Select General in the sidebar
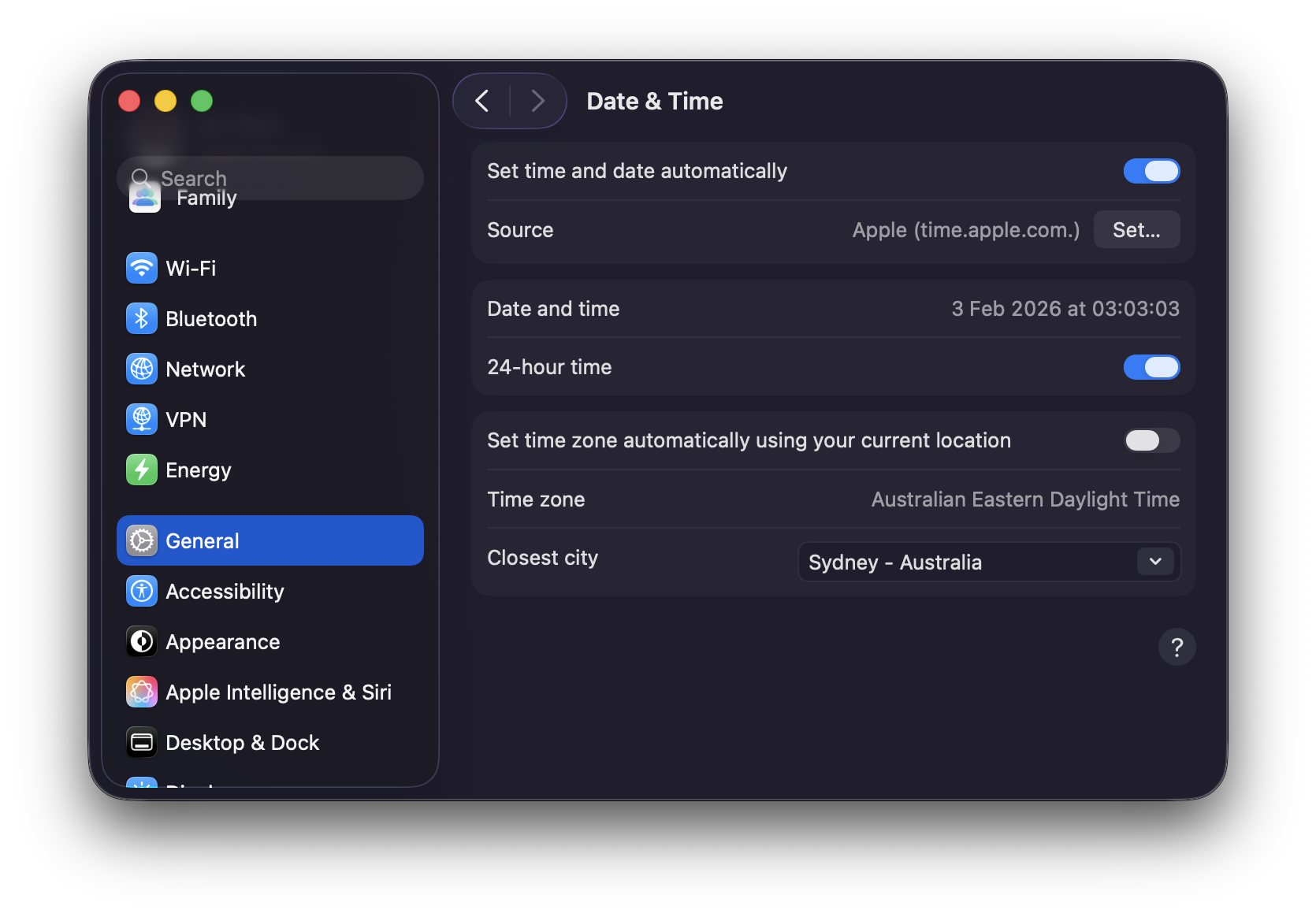The image size is (1316, 917). 203,540
